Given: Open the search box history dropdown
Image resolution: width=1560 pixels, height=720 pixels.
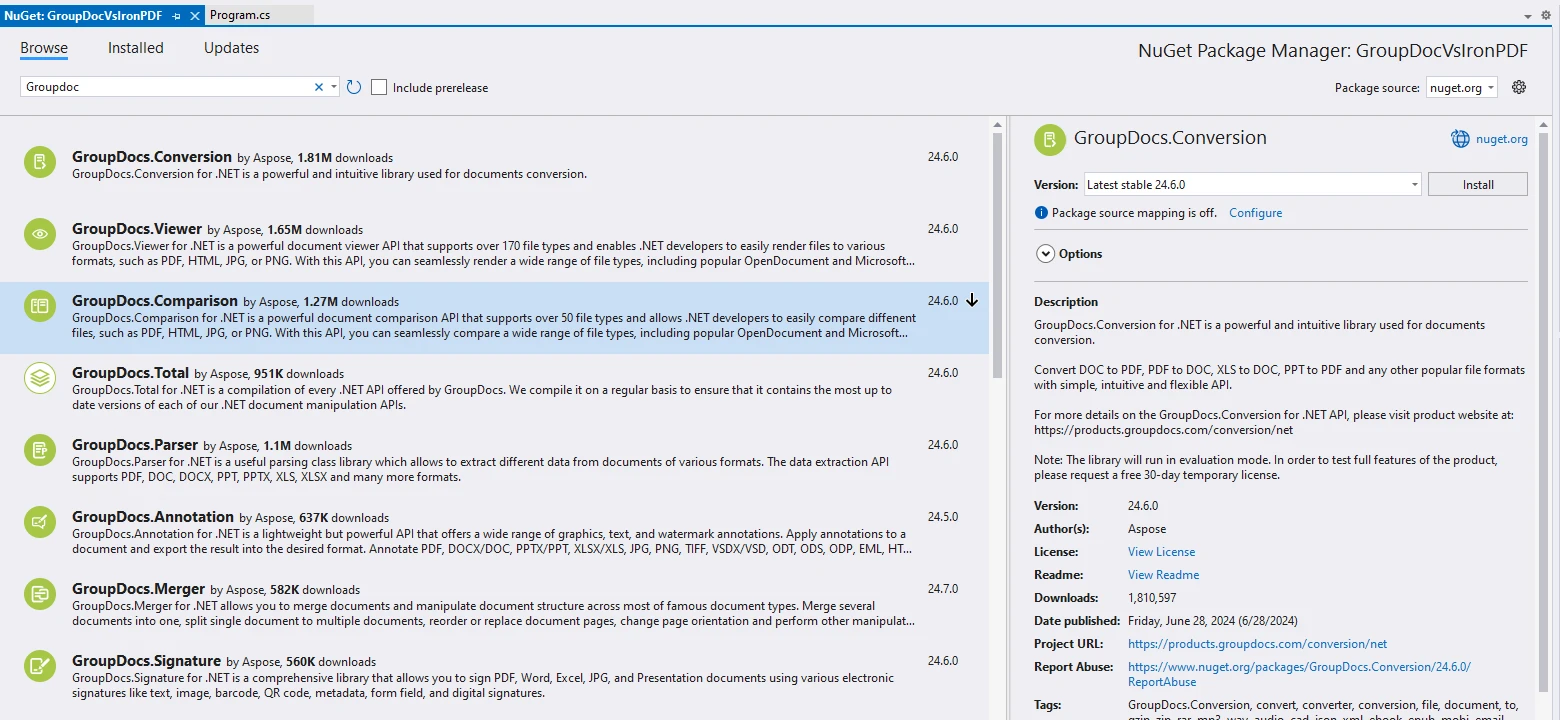Looking at the screenshot, I should tap(334, 87).
